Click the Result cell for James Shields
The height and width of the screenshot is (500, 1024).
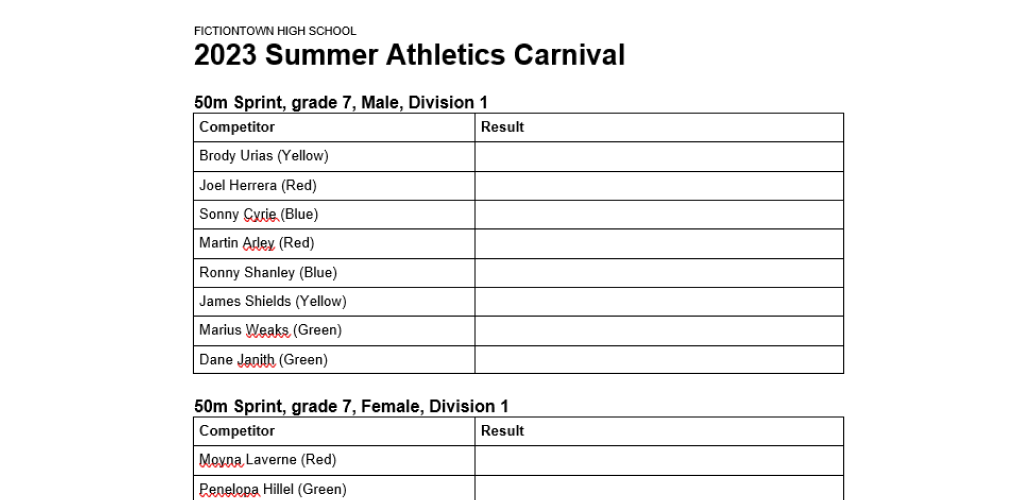(658, 301)
